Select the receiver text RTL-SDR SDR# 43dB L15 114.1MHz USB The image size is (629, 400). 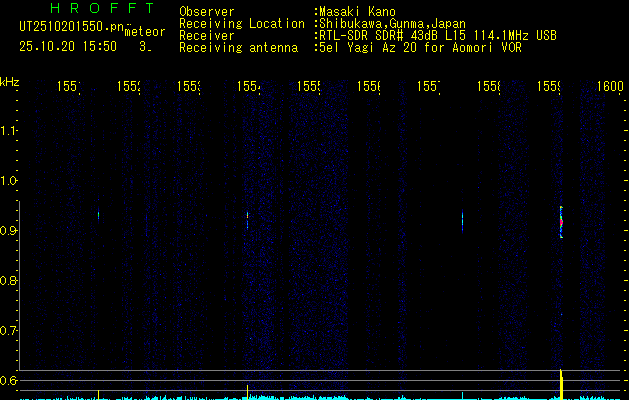pyautogui.click(x=438, y=36)
